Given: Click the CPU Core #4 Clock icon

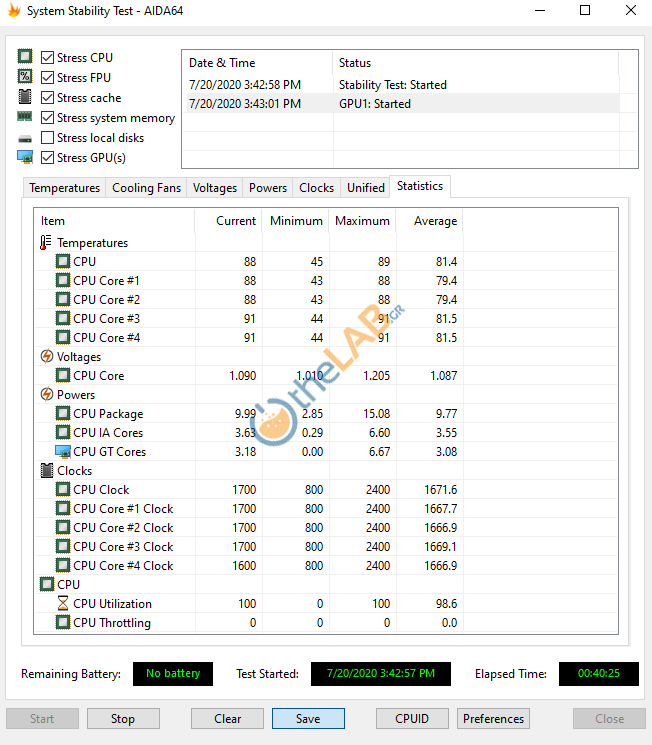Looking at the screenshot, I should pyautogui.click(x=63, y=565).
